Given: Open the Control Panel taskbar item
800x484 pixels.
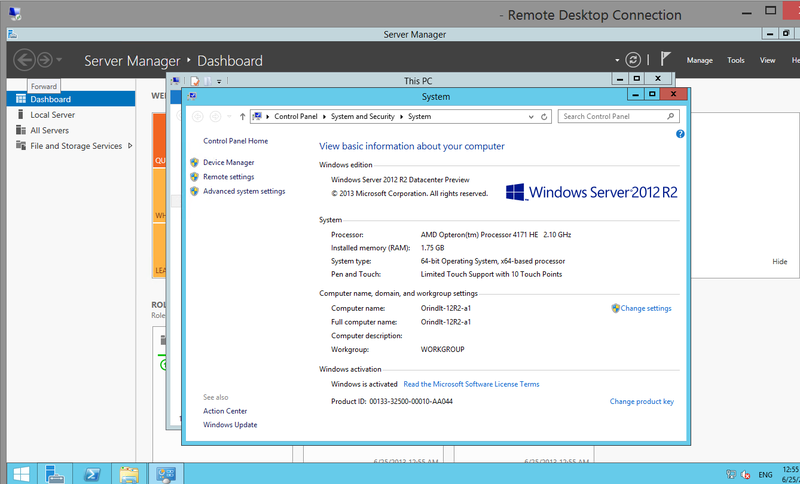Looking at the screenshot, I should pyautogui.click(x=166, y=474).
